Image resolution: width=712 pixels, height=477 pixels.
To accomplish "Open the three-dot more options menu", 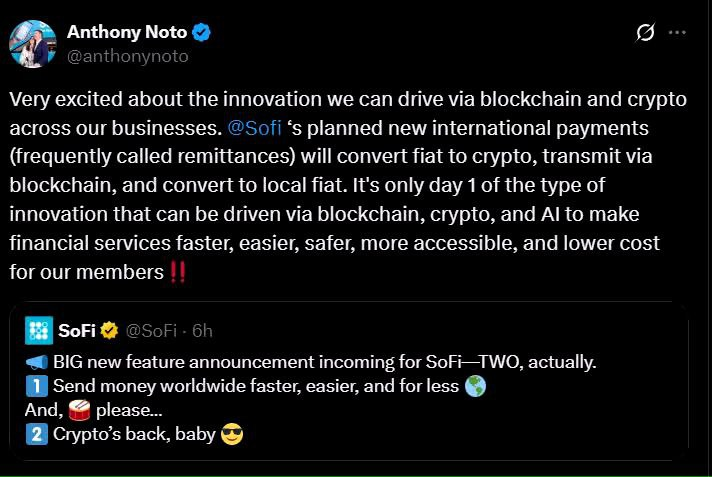I will (677, 32).
